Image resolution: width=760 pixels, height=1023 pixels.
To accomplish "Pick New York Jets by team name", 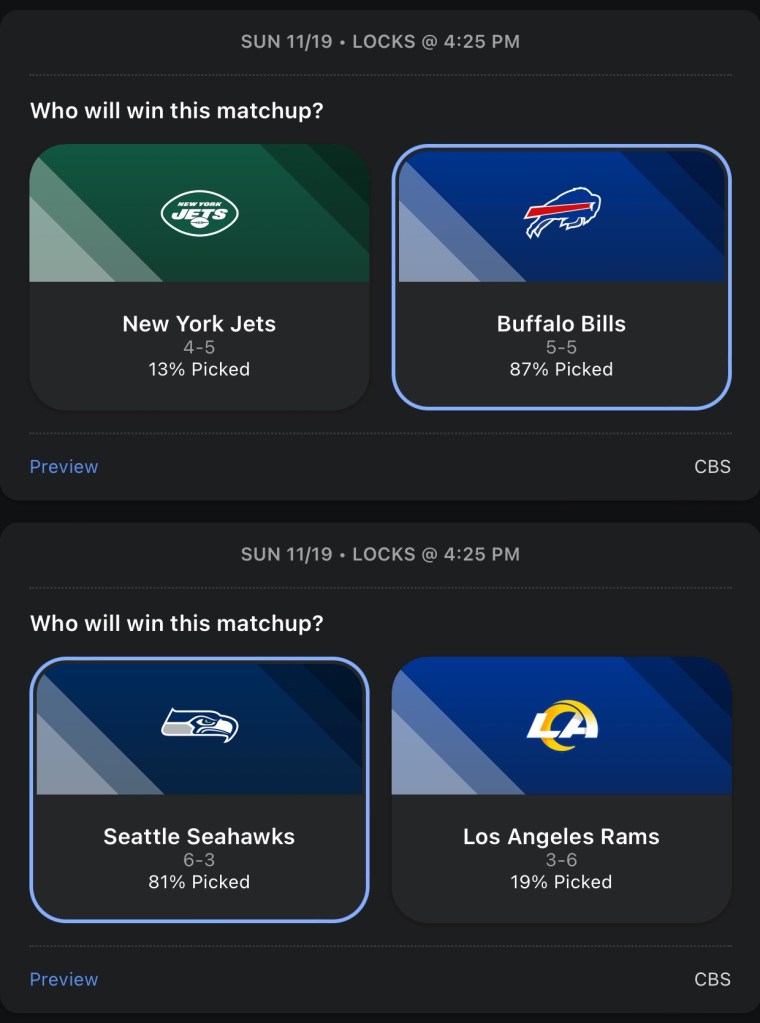I will point(199,324).
